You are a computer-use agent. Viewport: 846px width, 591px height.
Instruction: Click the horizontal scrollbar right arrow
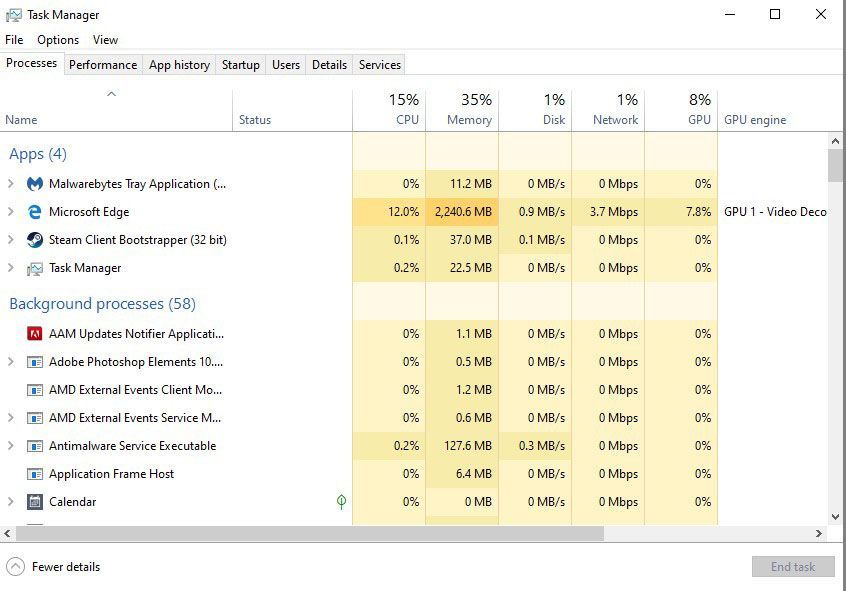click(x=818, y=534)
